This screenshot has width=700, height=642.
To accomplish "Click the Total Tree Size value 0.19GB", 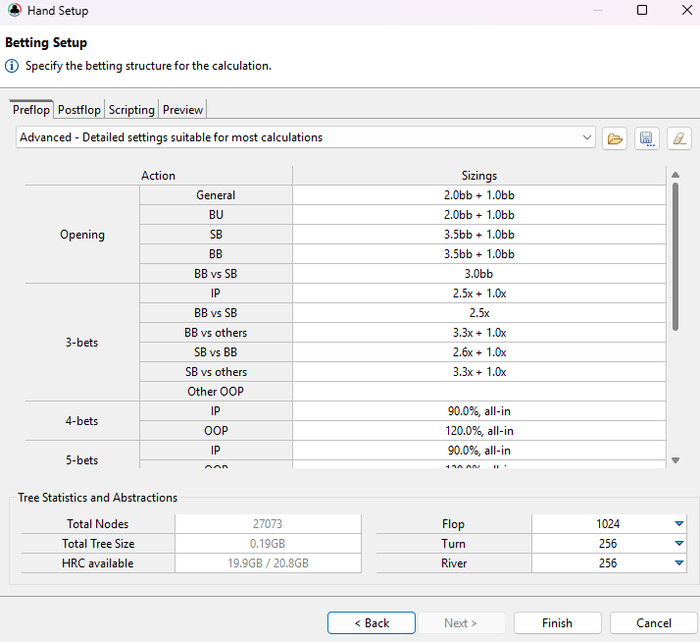I will coord(267,543).
